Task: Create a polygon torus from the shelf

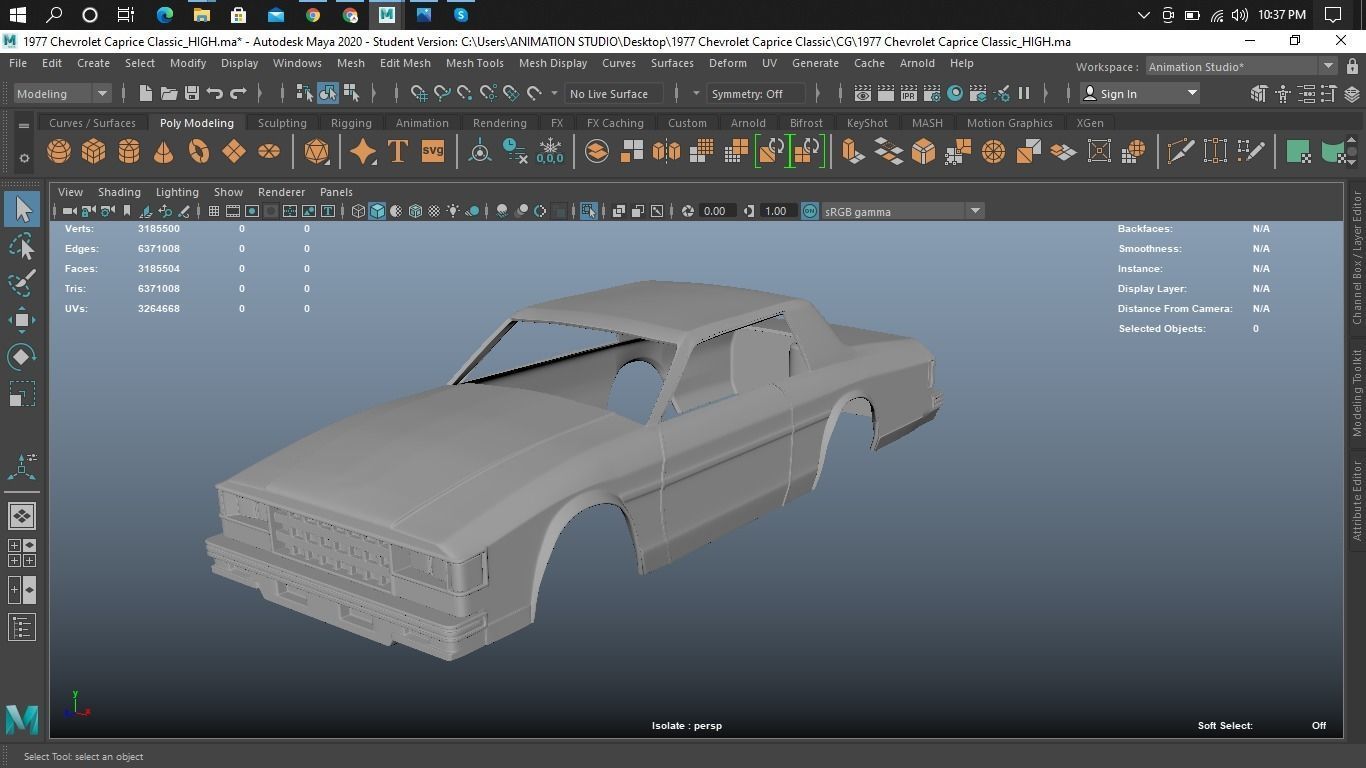Action: point(199,152)
